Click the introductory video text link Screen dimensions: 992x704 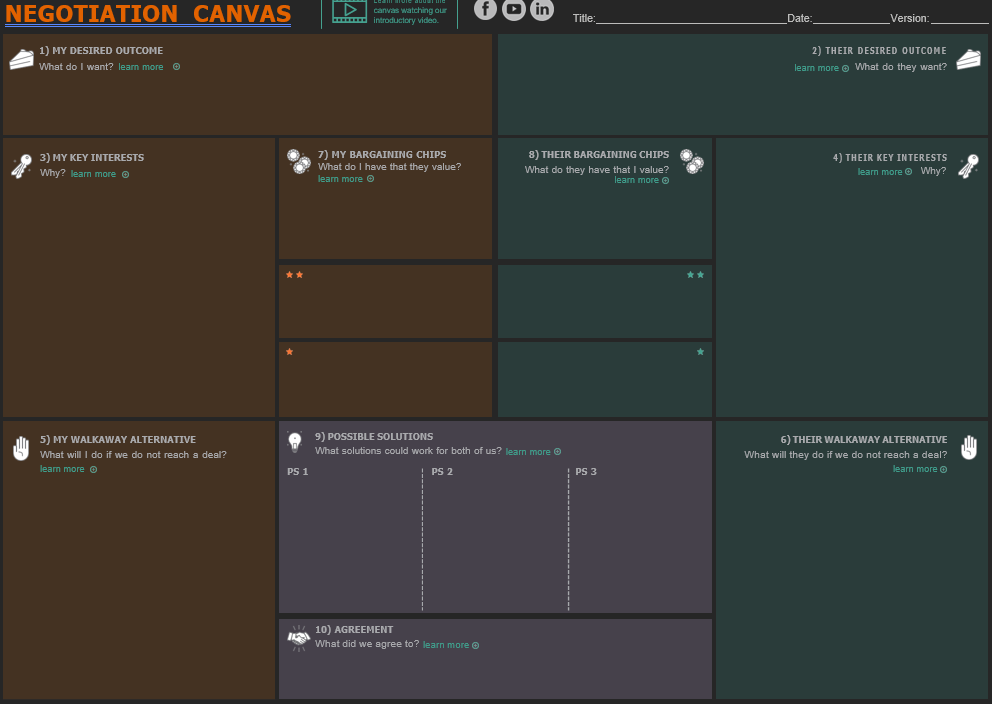tap(410, 11)
